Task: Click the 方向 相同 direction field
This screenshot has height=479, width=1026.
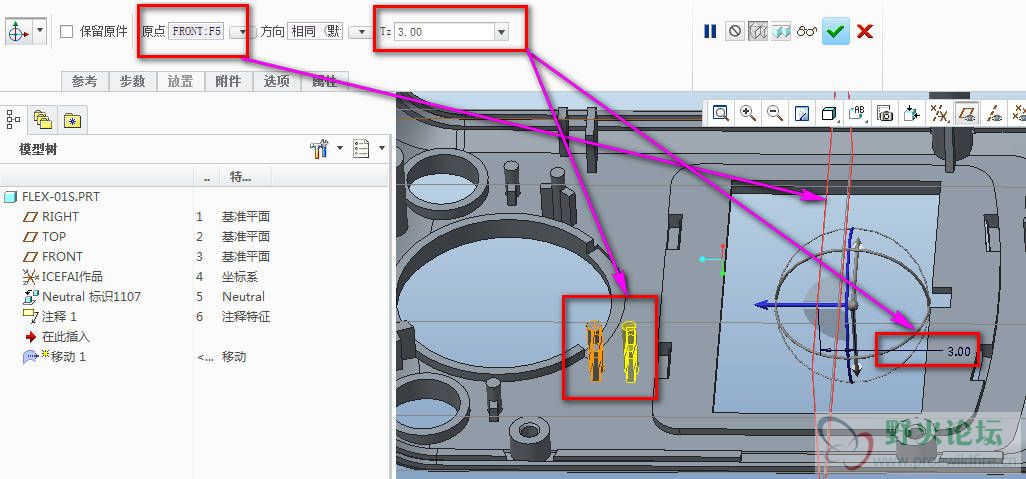Action: click(x=316, y=31)
